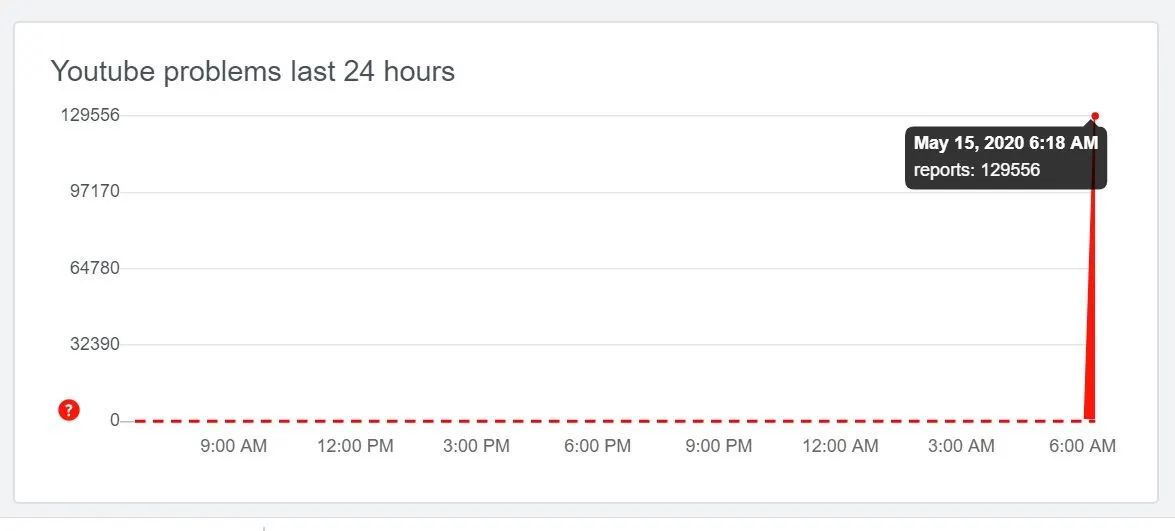Screen dimensions: 1175x531
Task: Click the red data point at the peak
Action: click(1095, 116)
